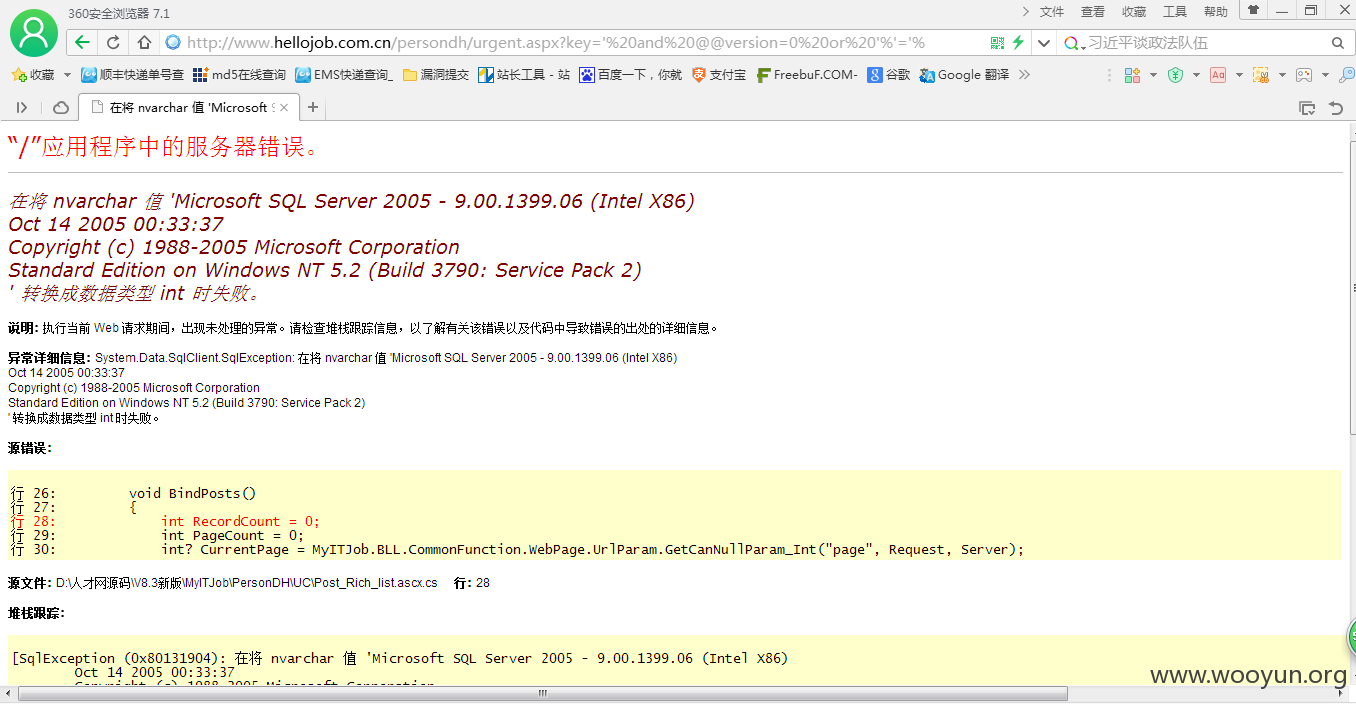Click the green shield online-banking icon
This screenshot has height=704, width=1356.
(1176, 75)
